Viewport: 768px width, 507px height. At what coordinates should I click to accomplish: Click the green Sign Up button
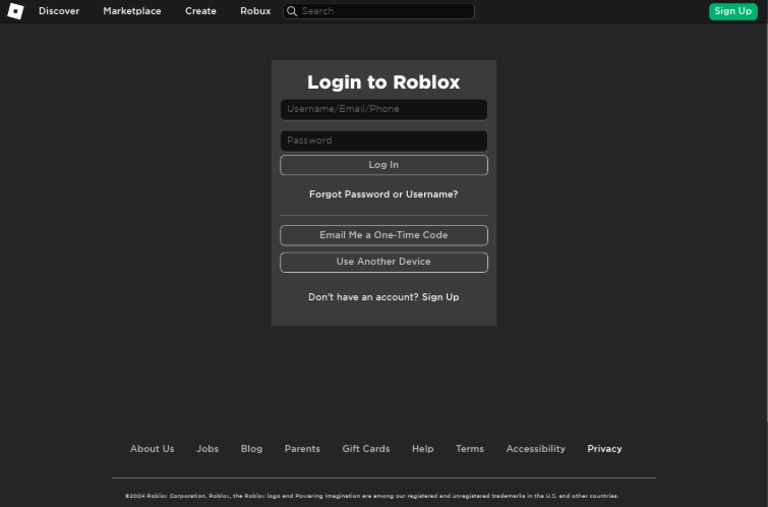733,11
